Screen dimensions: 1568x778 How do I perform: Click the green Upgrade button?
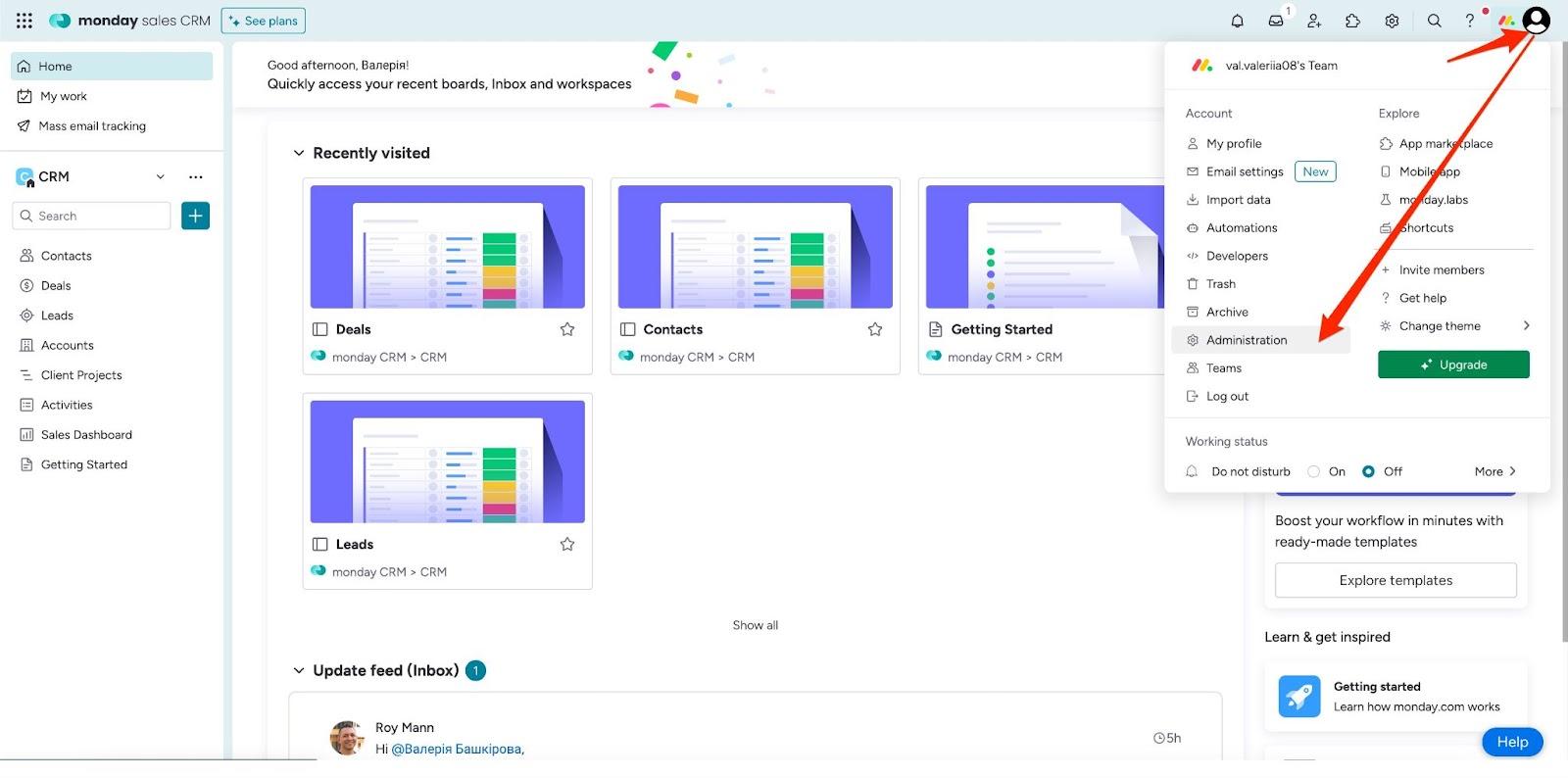click(x=1452, y=365)
